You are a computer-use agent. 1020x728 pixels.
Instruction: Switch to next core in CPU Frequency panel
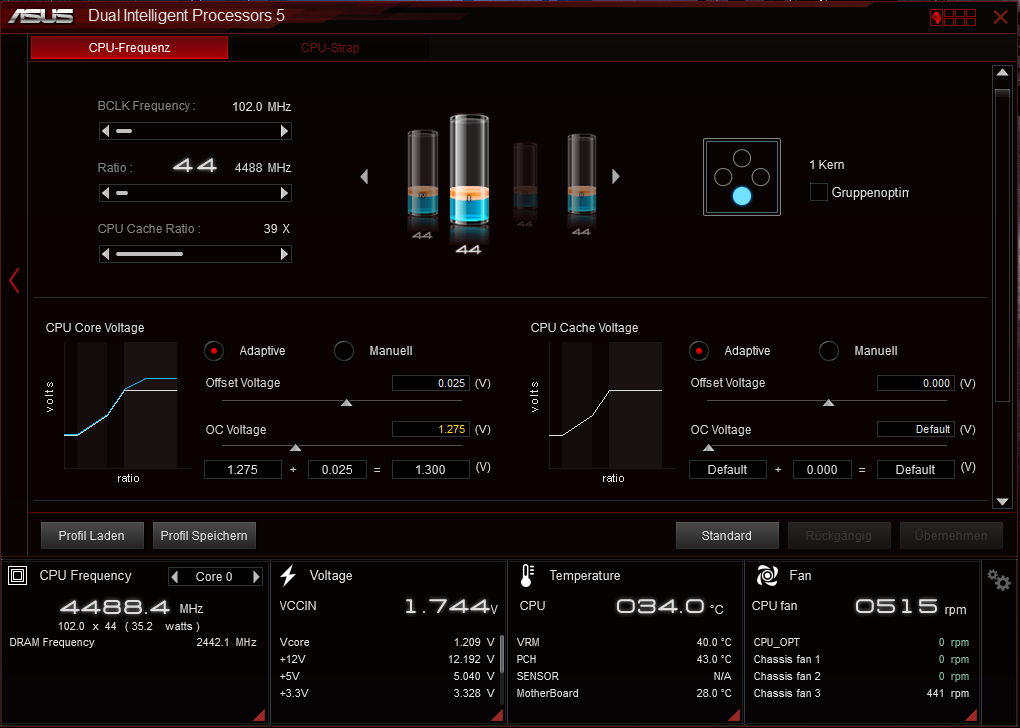coord(256,576)
